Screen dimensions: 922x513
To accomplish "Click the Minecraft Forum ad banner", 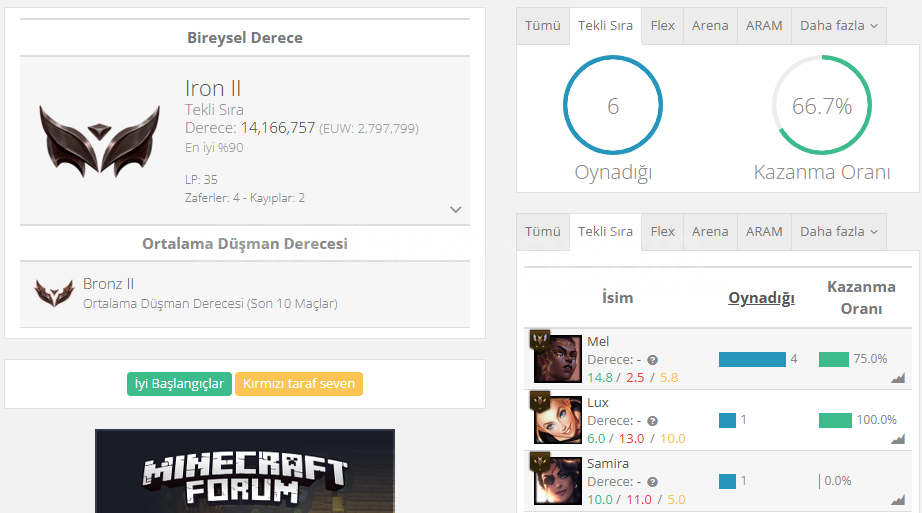I will click(x=245, y=471).
